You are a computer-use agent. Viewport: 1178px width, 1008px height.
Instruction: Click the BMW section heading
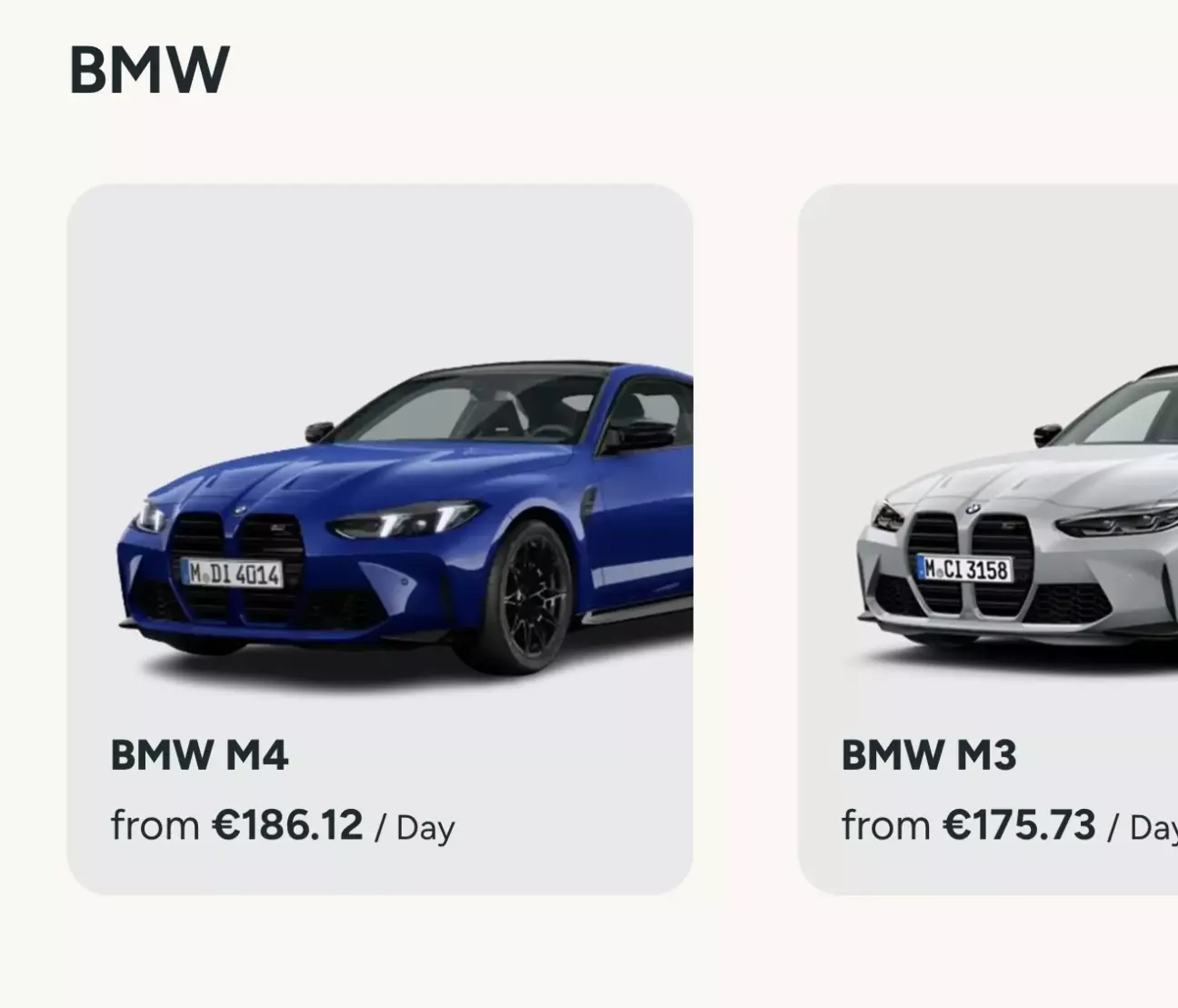[149, 70]
